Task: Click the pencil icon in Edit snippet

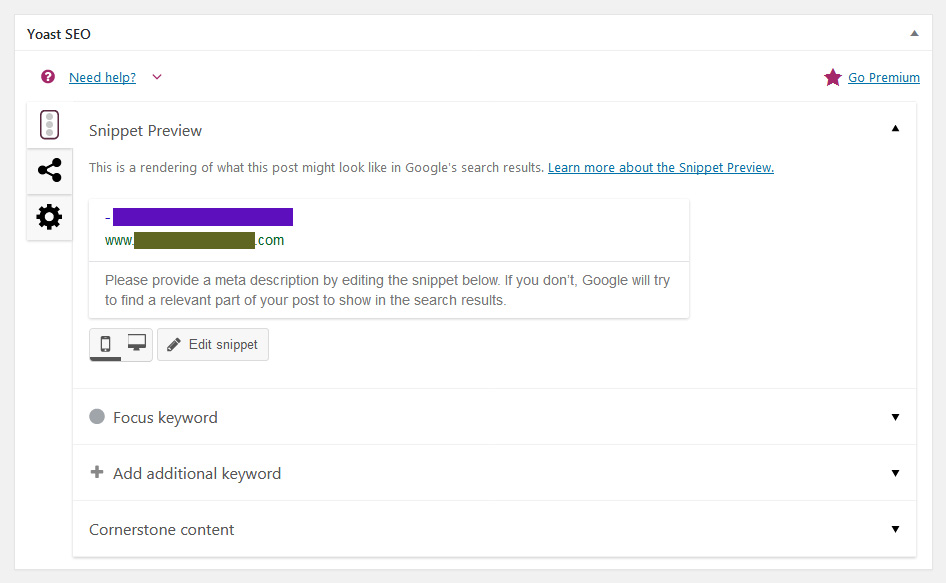Action: click(174, 345)
